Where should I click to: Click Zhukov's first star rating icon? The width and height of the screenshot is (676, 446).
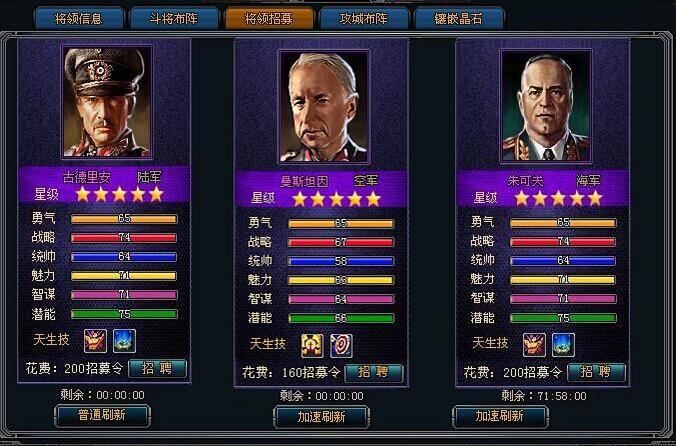pyautogui.click(x=522, y=198)
